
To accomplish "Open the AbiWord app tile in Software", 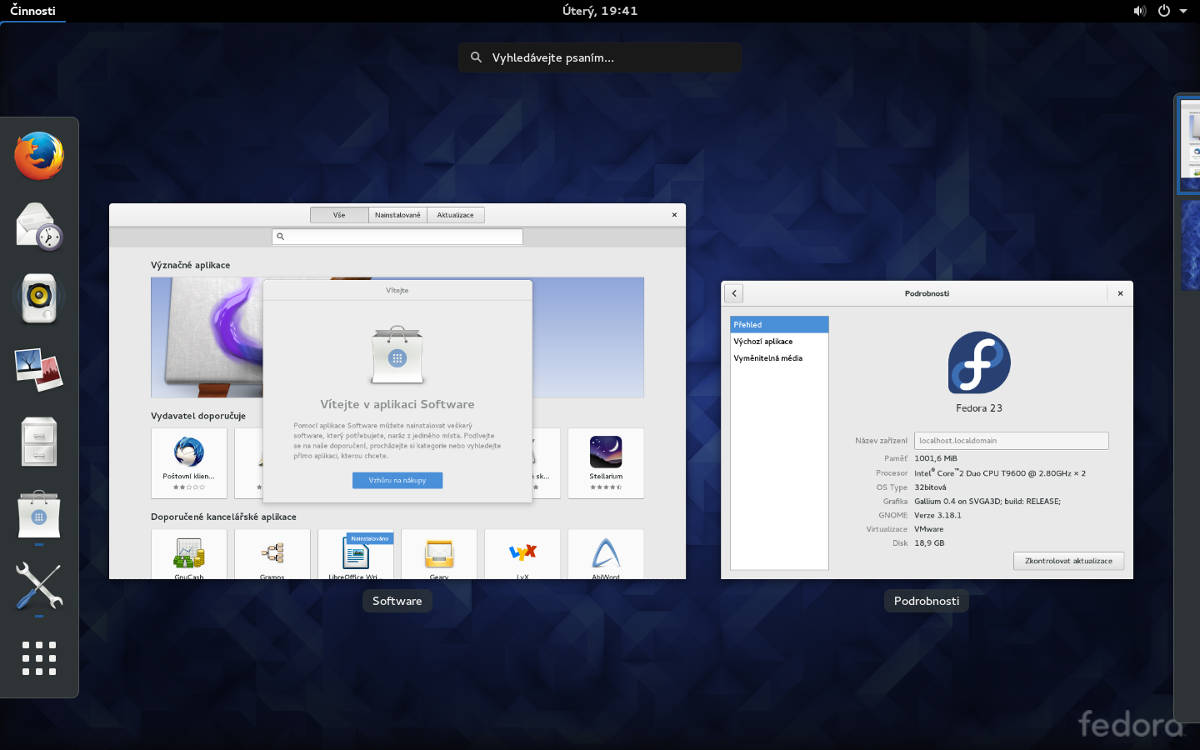I will pos(606,554).
